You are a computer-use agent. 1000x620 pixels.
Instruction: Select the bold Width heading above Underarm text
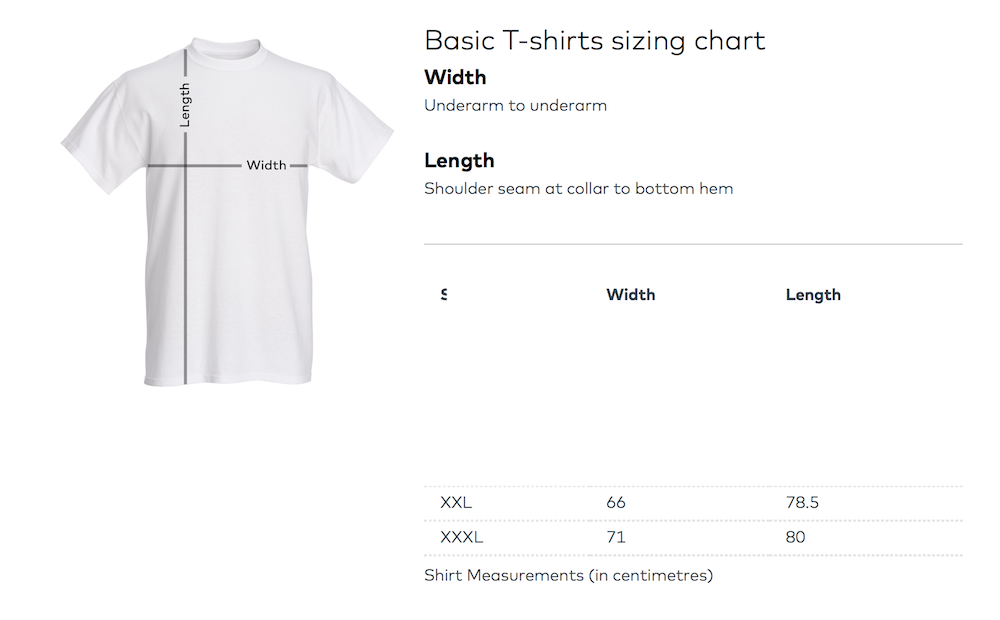455,77
